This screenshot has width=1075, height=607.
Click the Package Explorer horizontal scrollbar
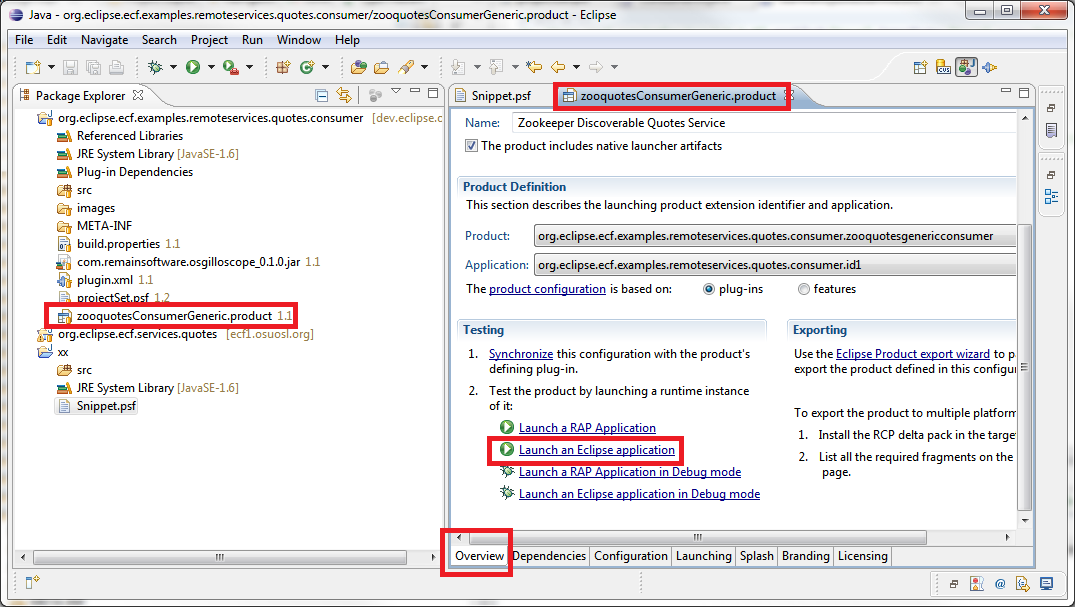click(219, 557)
